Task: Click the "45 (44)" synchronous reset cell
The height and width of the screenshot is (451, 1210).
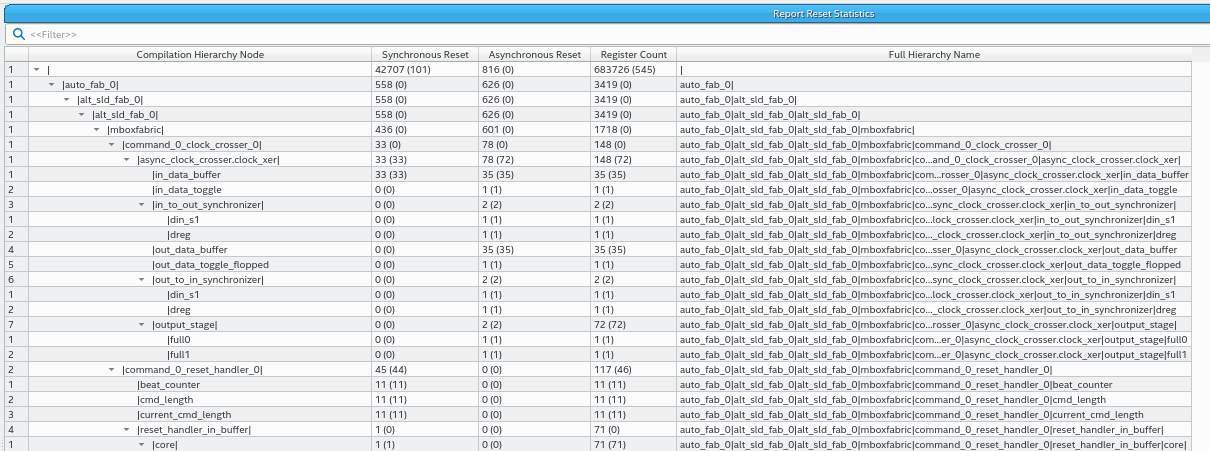Action: tap(424, 370)
